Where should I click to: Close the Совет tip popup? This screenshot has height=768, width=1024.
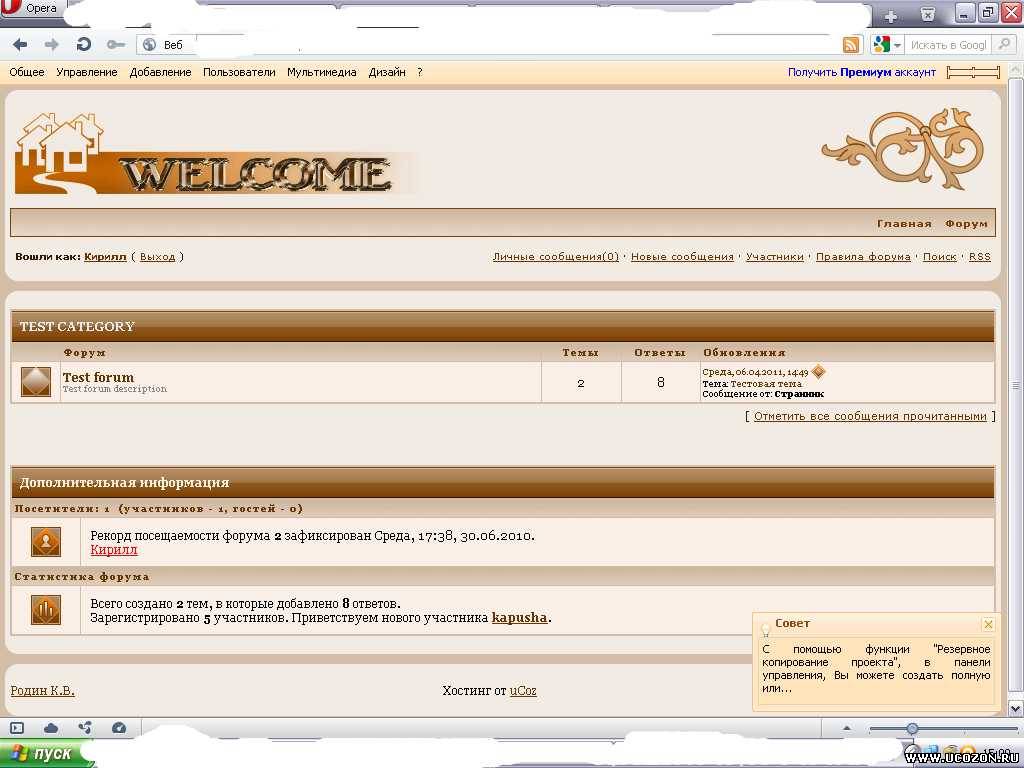(989, 624)
